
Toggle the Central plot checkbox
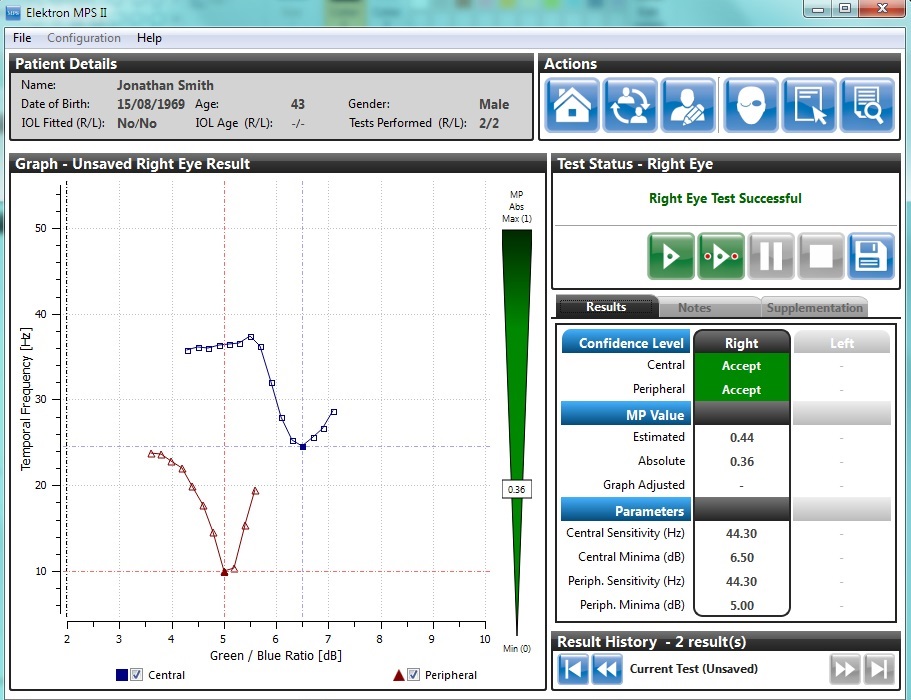pyautogui.click(x=136, y=675)
